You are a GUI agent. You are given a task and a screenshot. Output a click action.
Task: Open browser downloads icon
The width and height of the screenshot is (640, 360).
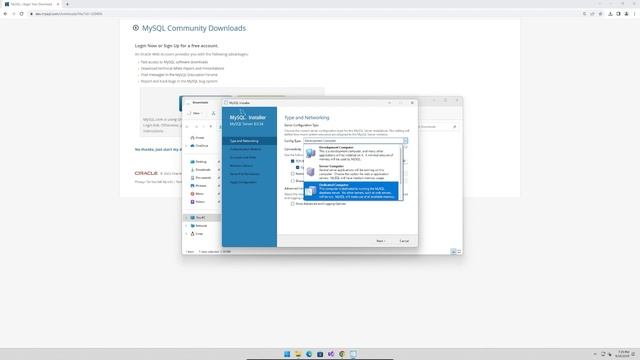[x=610, y=13]
